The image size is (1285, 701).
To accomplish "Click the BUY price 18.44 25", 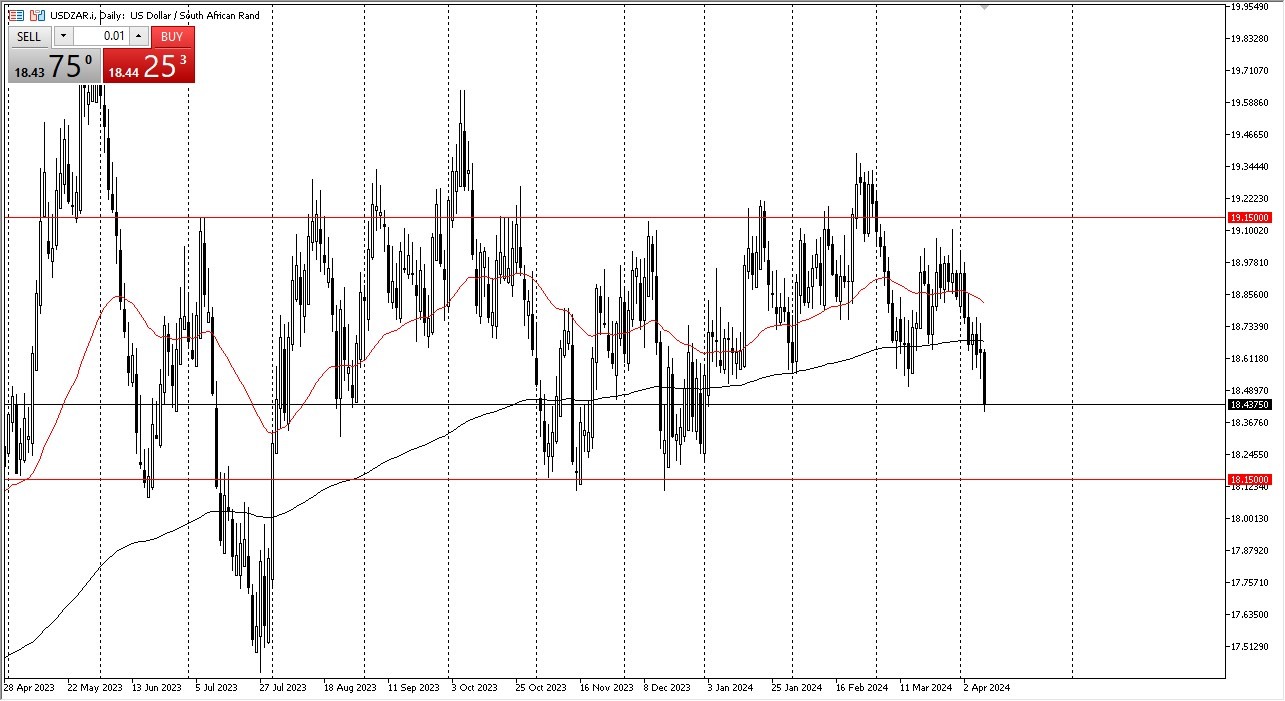I will coord(148,68).
